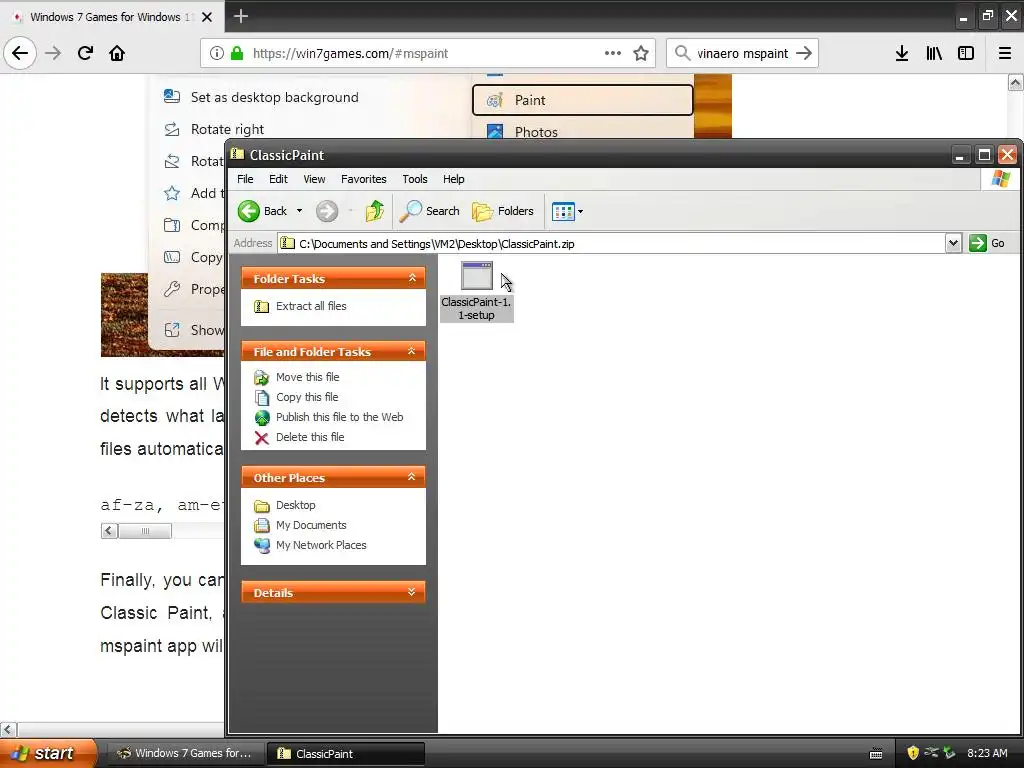Open the address bar dropdown

click(x=953, y=243)
